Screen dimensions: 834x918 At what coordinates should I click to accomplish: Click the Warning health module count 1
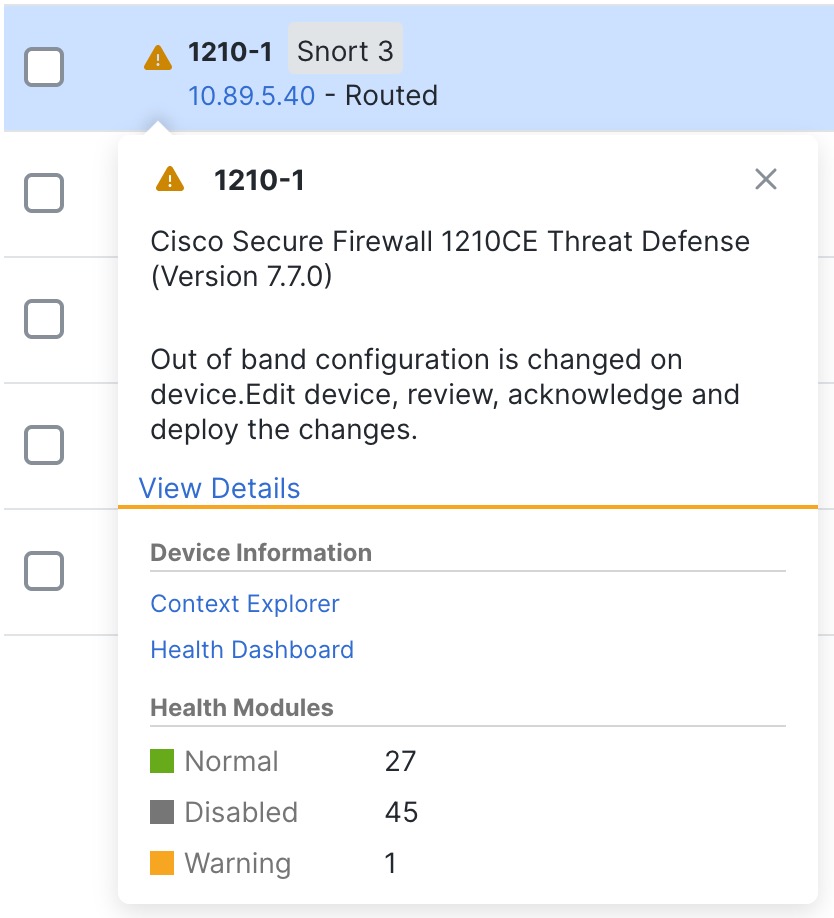tap(391, 863)
